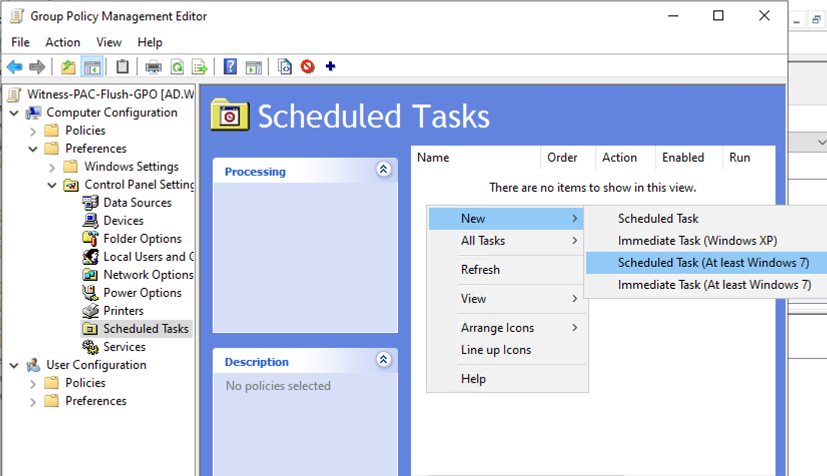
Task: Collapse the Computer Configuration node
Action: (14, 113)
